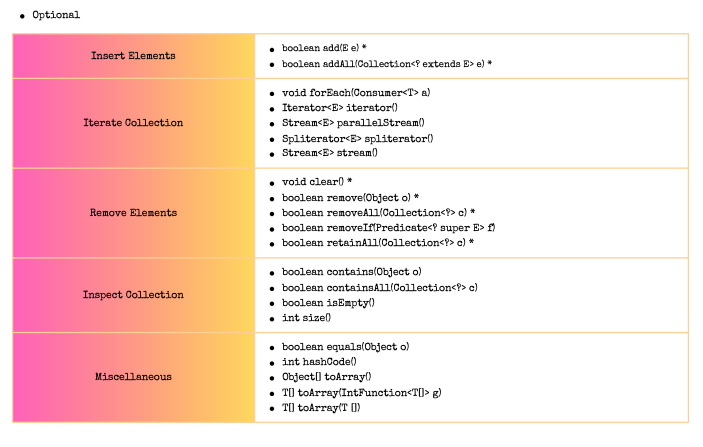Click the Miscellaneous category cell
The height and width of the screenshot is (447, 703).
133,377
